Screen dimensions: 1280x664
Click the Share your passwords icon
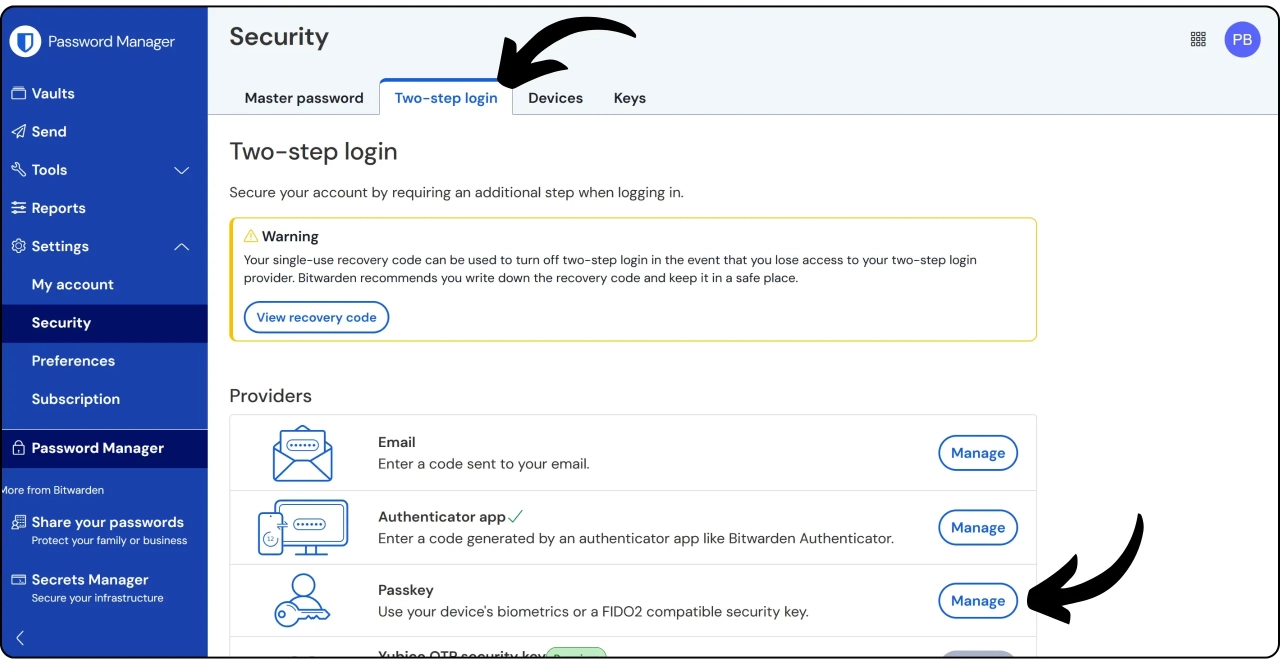(x=18, y=522)
